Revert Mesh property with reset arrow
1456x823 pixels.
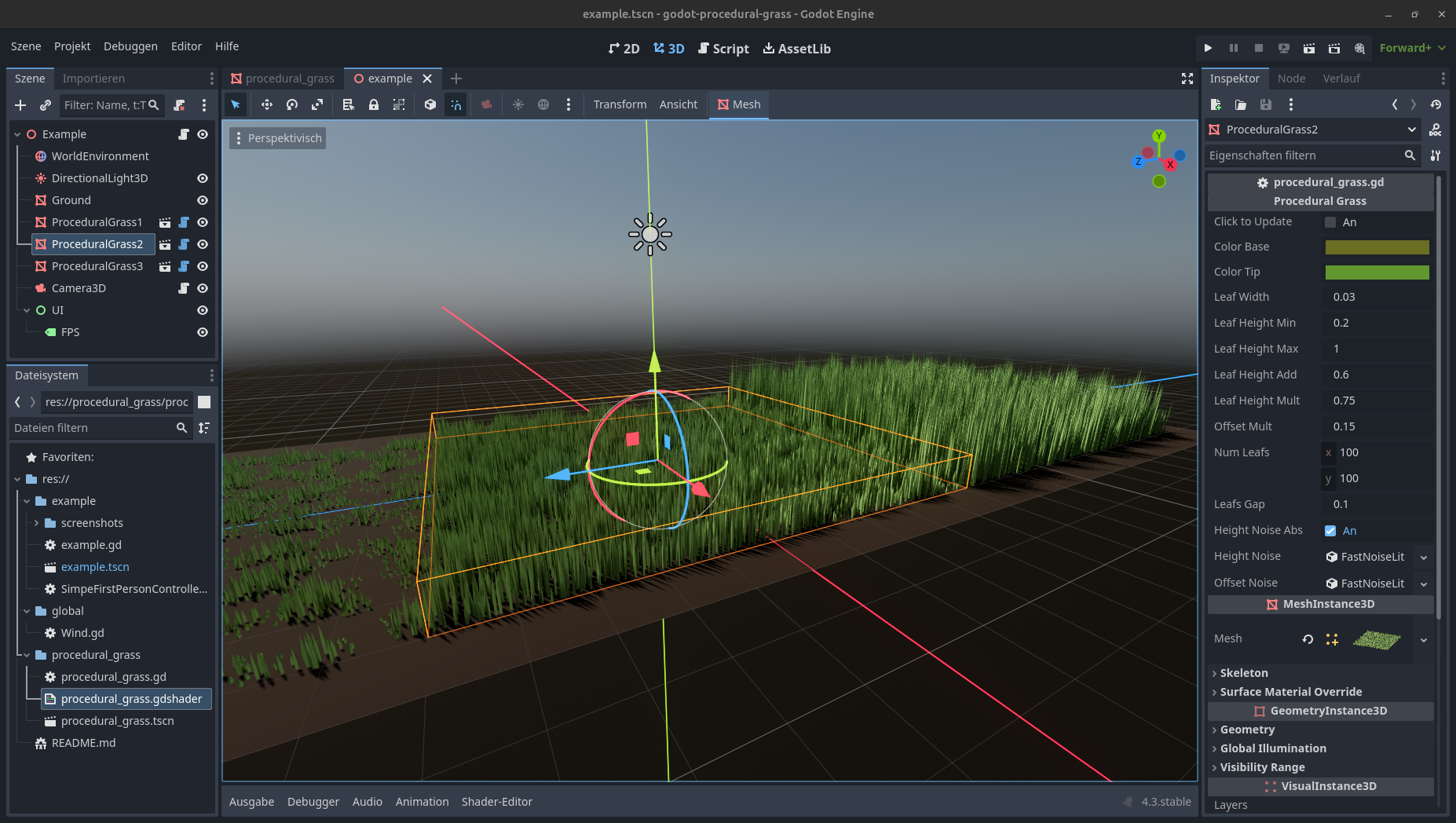[x=1308, y=639]
